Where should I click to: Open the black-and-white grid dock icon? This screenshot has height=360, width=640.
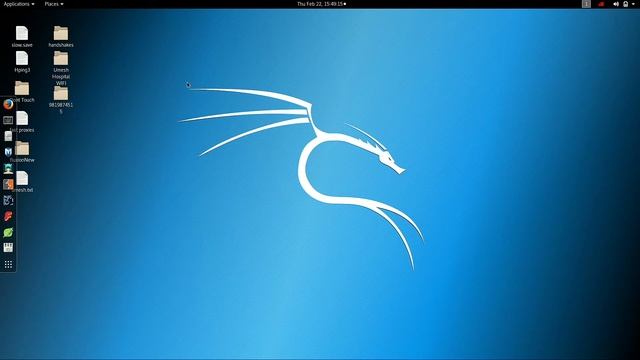(8, 248)
